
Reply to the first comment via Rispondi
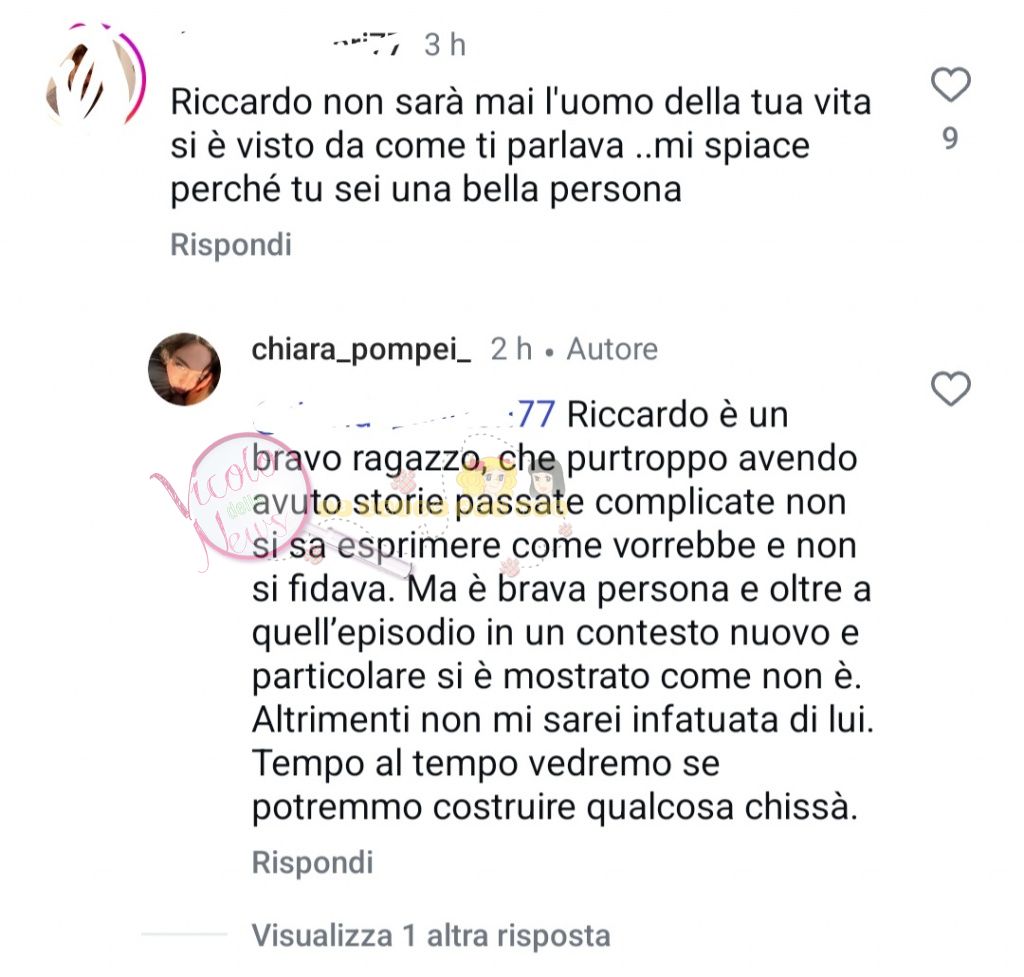tap(231, 246)
